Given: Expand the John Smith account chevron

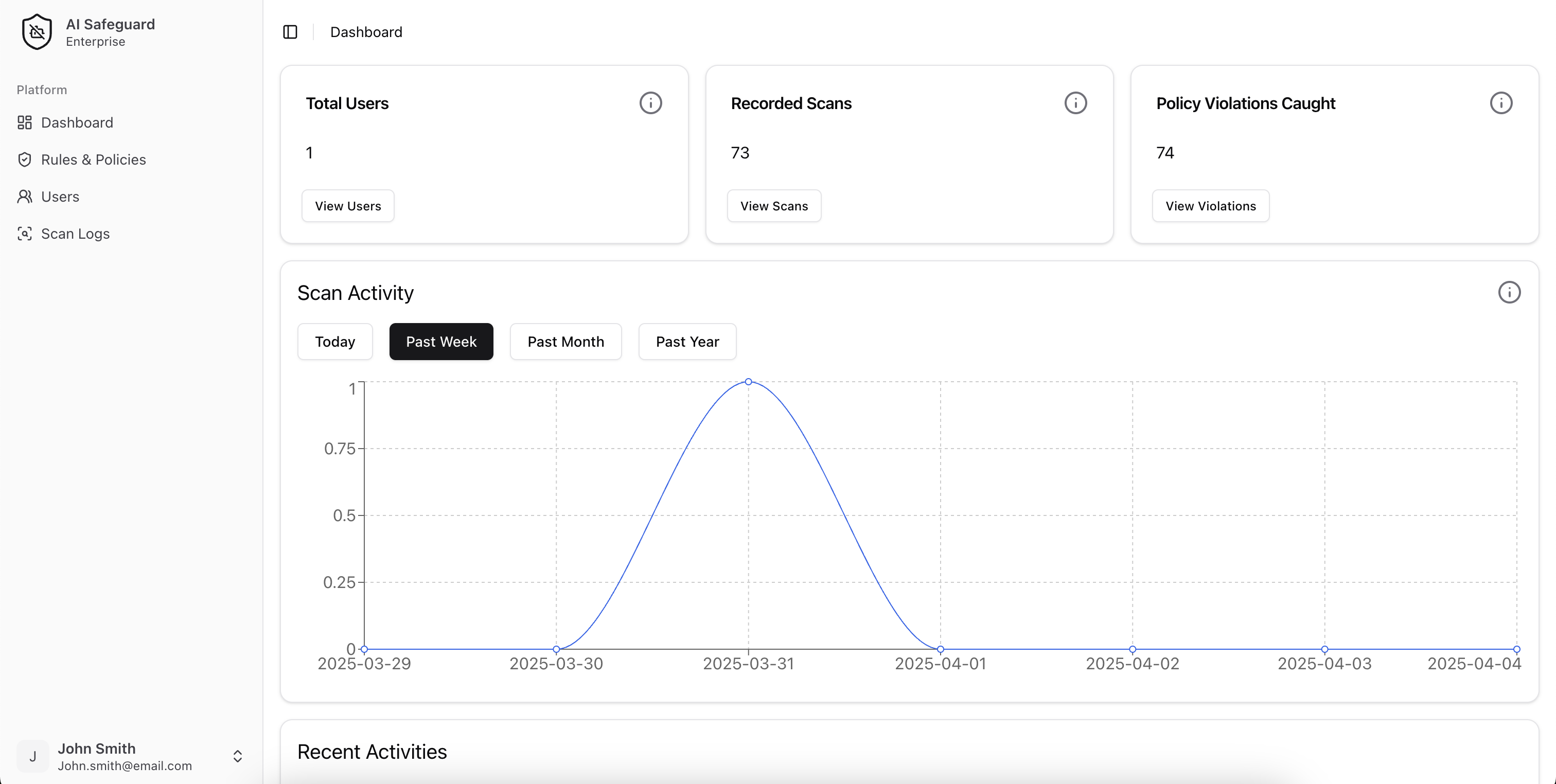Looking at the screenshot, I should pyautogui.click(x=237, y=756).
